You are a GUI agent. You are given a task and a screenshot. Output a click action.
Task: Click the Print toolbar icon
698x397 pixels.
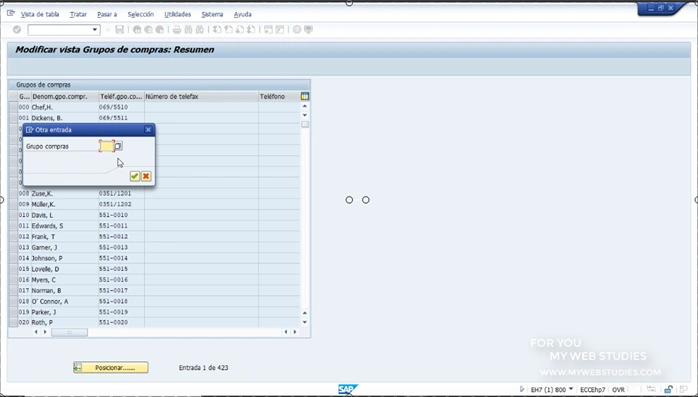click(177, 30)
